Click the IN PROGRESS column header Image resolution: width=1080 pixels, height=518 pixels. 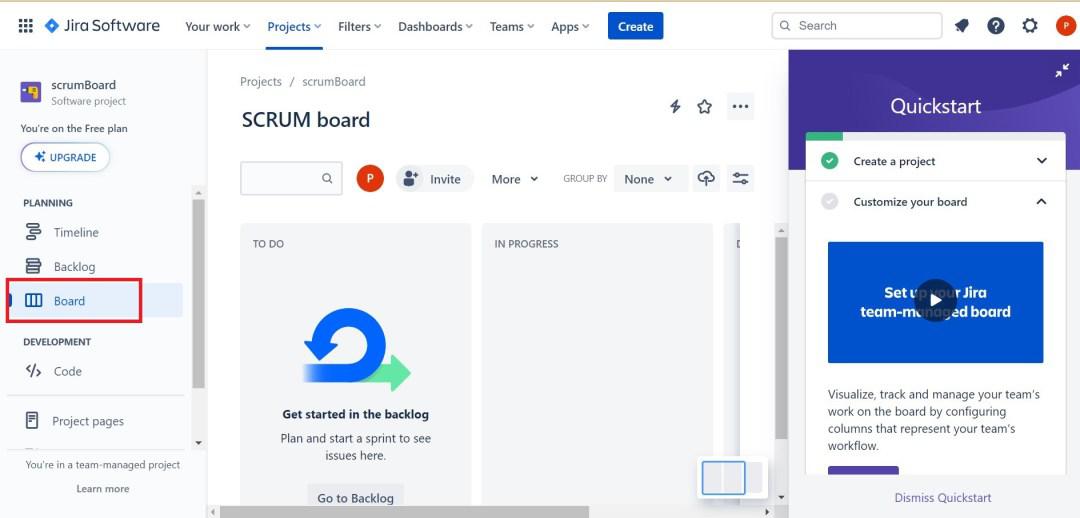(526, 244)
